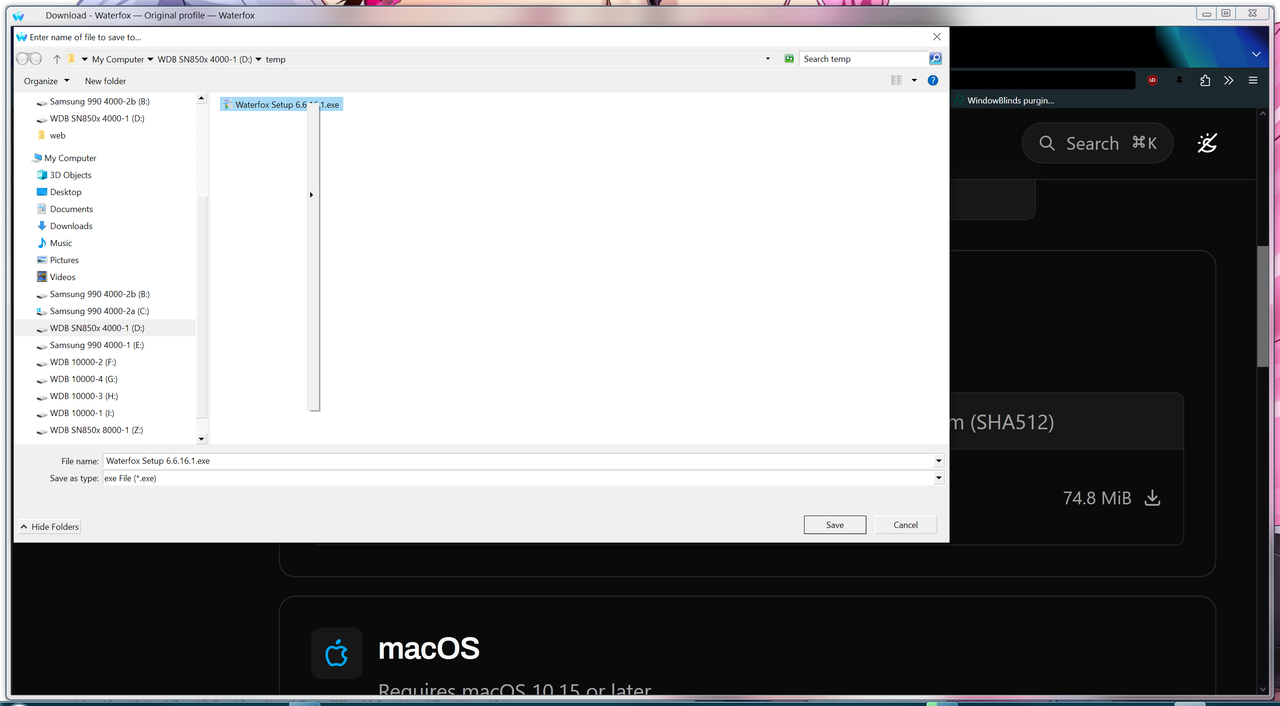Select the Waterfox Setup 6.6.16.1.exe file
Image resolution: width=1280 pixels, height=706 pixels.
(x=281, y=104)
